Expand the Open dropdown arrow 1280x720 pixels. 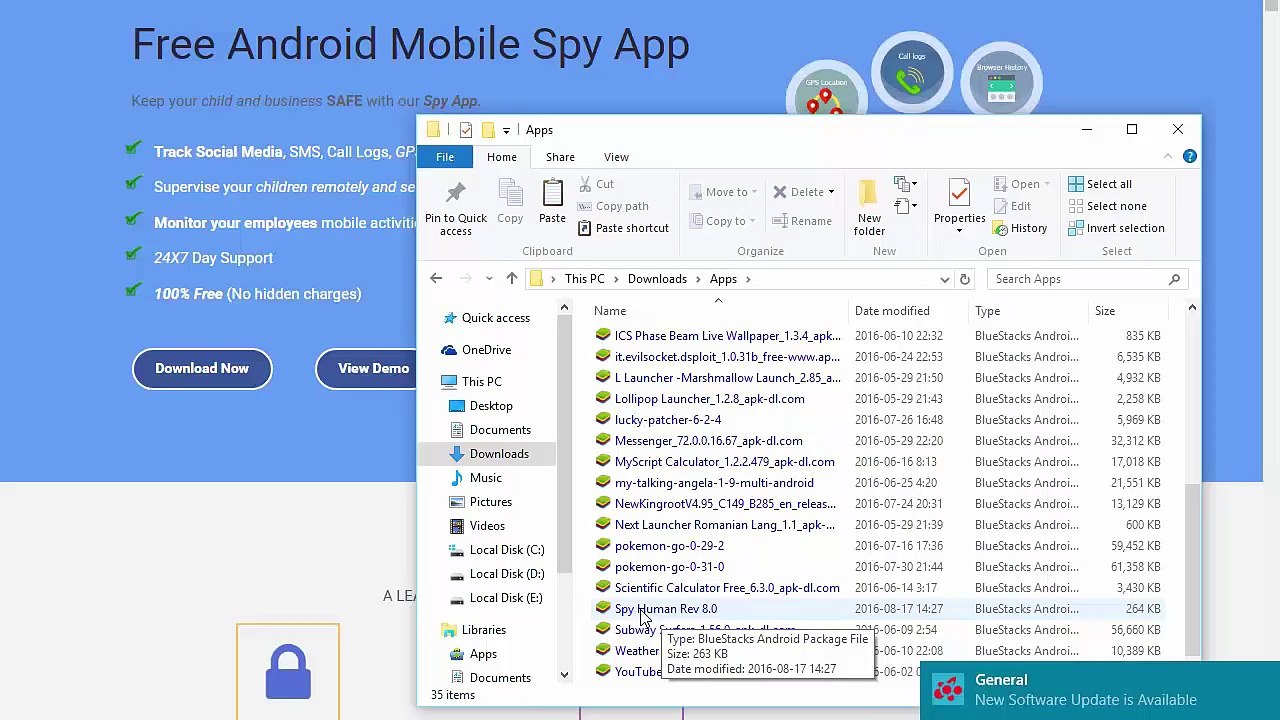point(1047,184)
